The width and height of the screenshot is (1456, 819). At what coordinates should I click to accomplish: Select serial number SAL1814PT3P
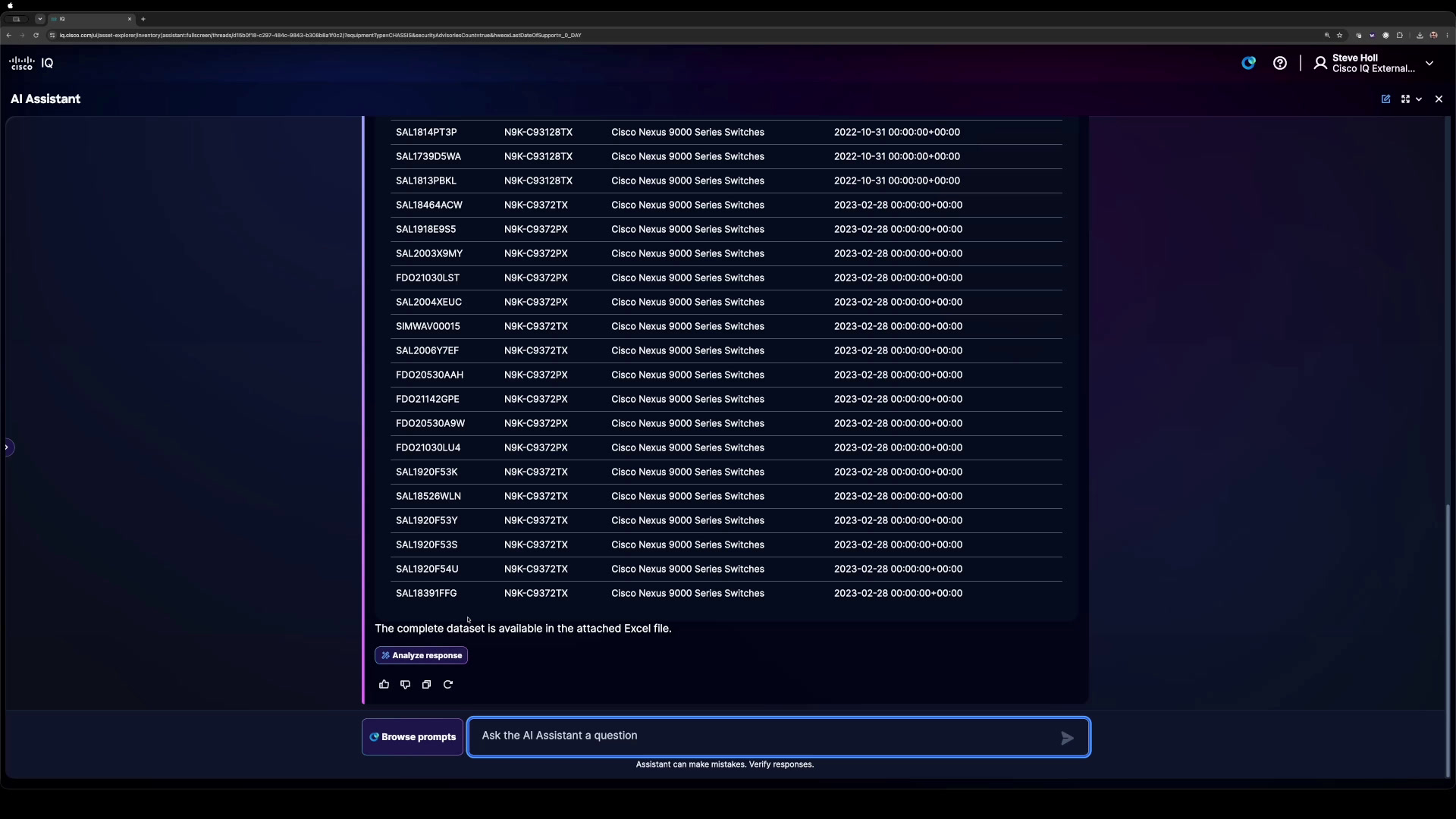(x=426, y=132)
